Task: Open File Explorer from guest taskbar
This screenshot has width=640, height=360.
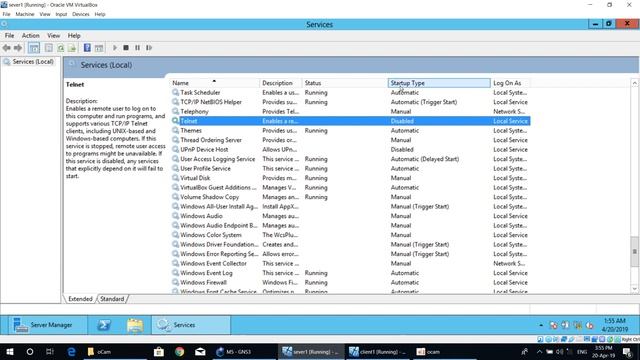Action: [135, 325]
